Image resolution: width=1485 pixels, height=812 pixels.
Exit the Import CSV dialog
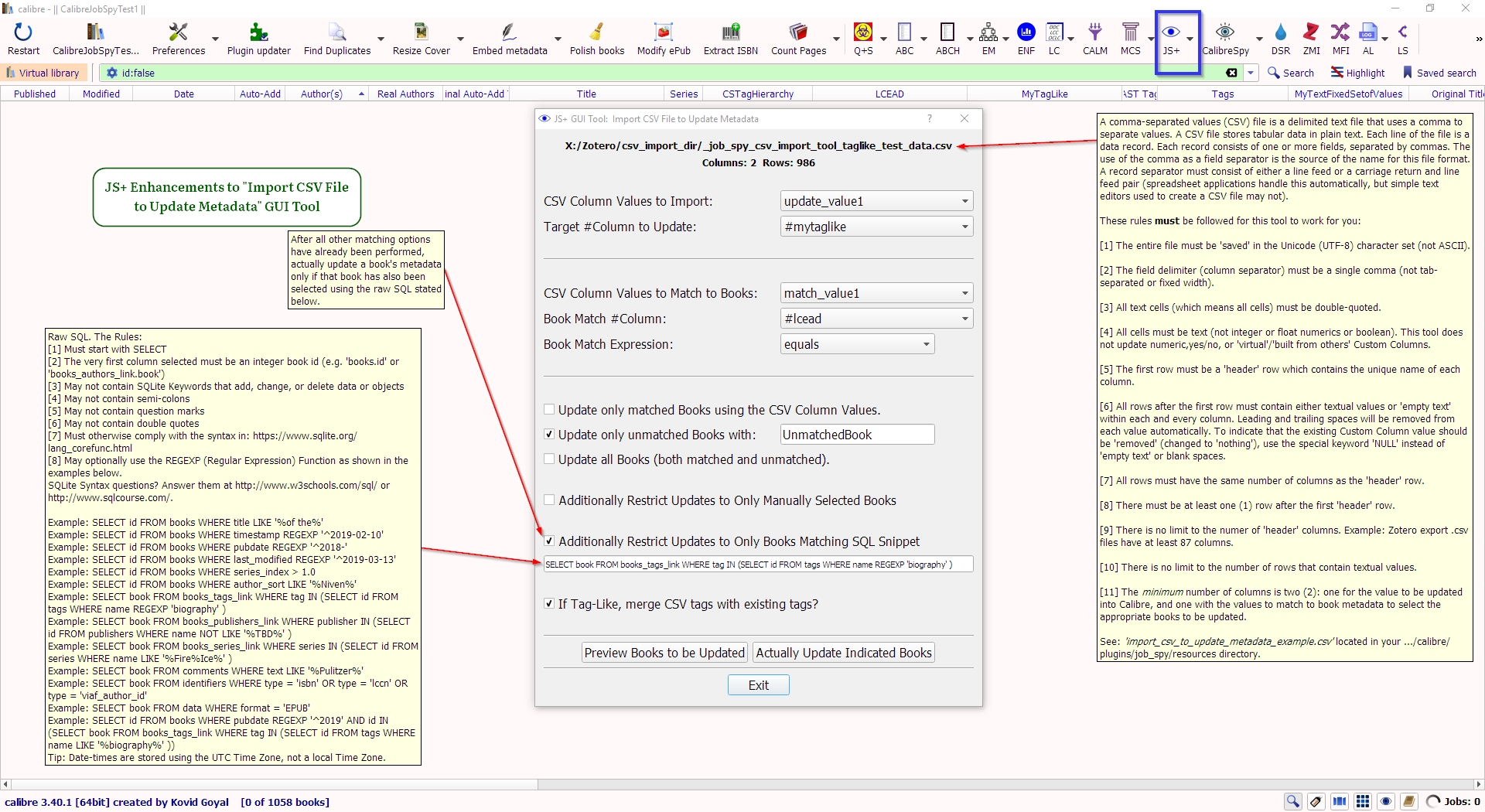coord(758,685)
